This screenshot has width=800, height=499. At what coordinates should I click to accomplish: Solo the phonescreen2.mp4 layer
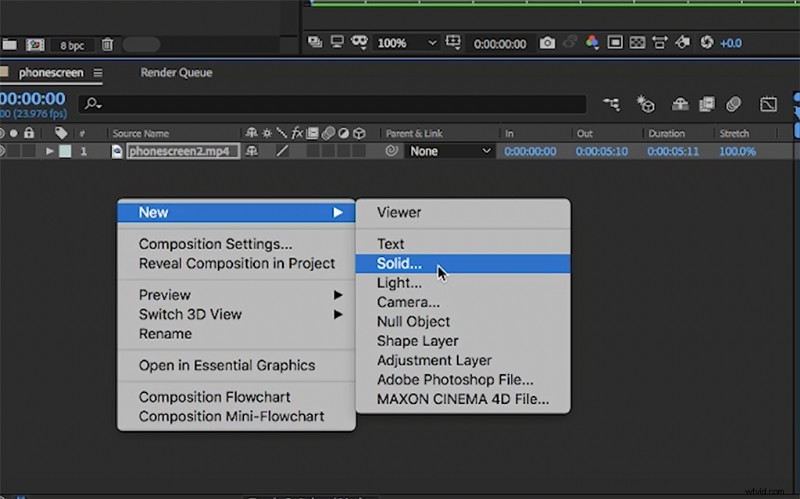pos(14,151)
